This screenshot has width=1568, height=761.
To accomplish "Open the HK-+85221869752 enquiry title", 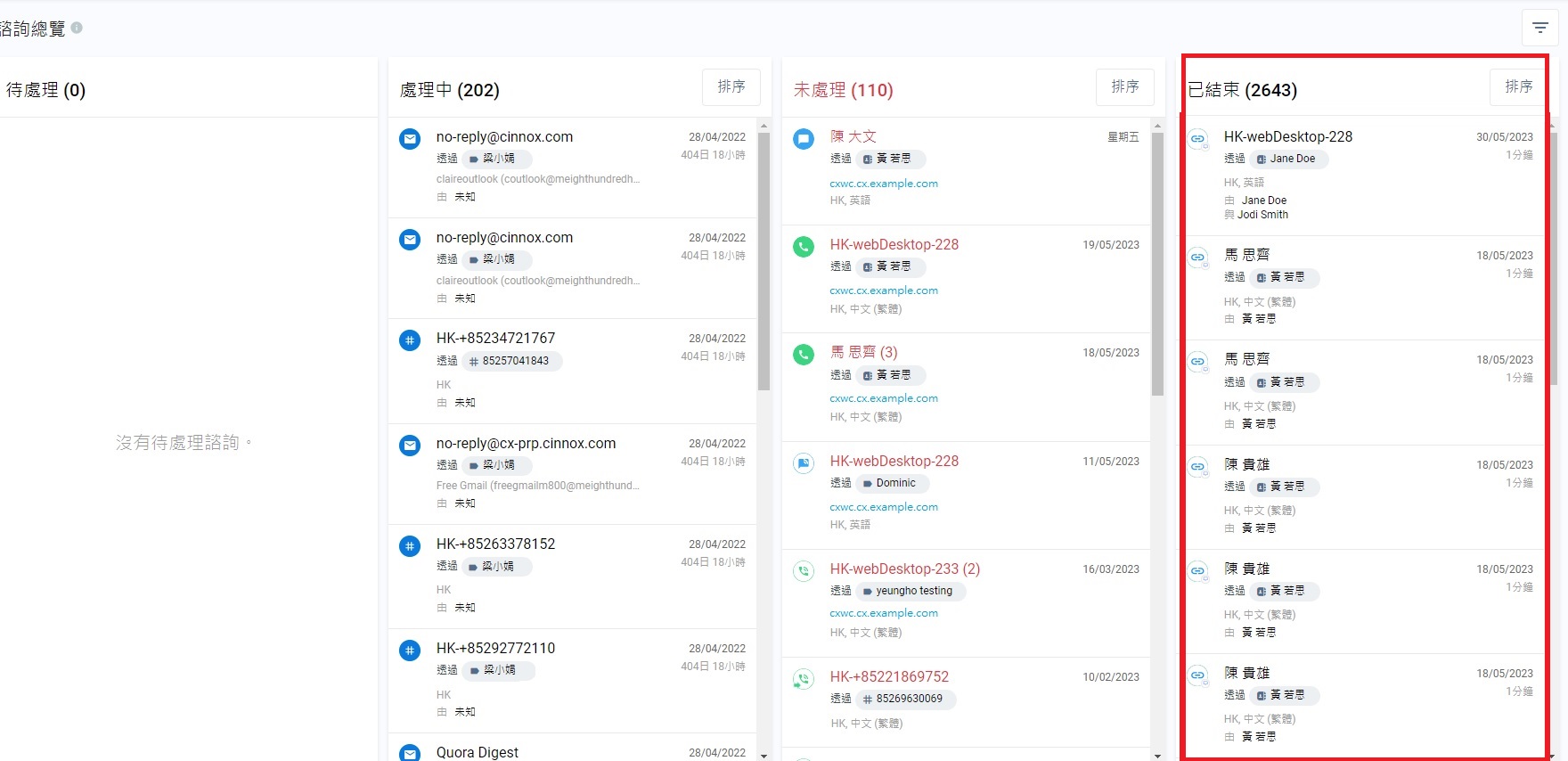I will (x=889, y=677).
